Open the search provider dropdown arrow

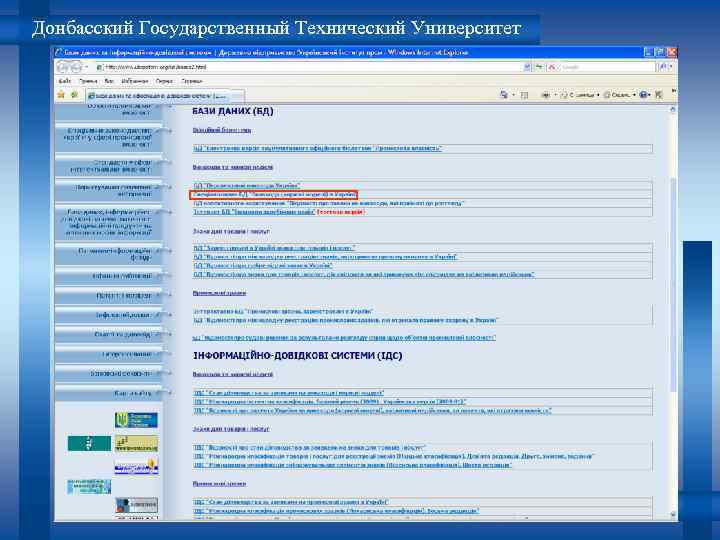[x=671, y=67]
